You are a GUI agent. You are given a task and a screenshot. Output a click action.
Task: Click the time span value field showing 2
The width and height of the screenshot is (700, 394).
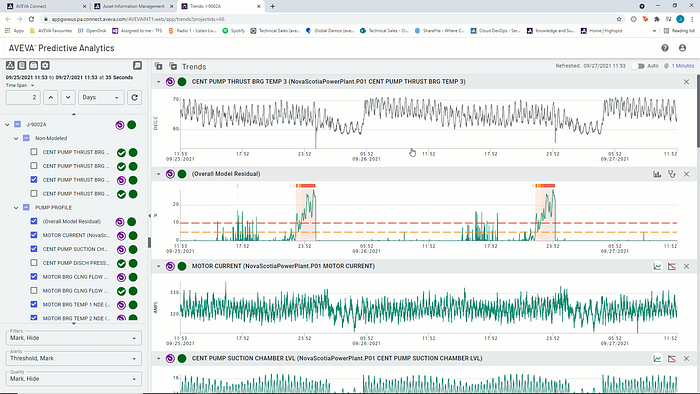coord(23,97)
